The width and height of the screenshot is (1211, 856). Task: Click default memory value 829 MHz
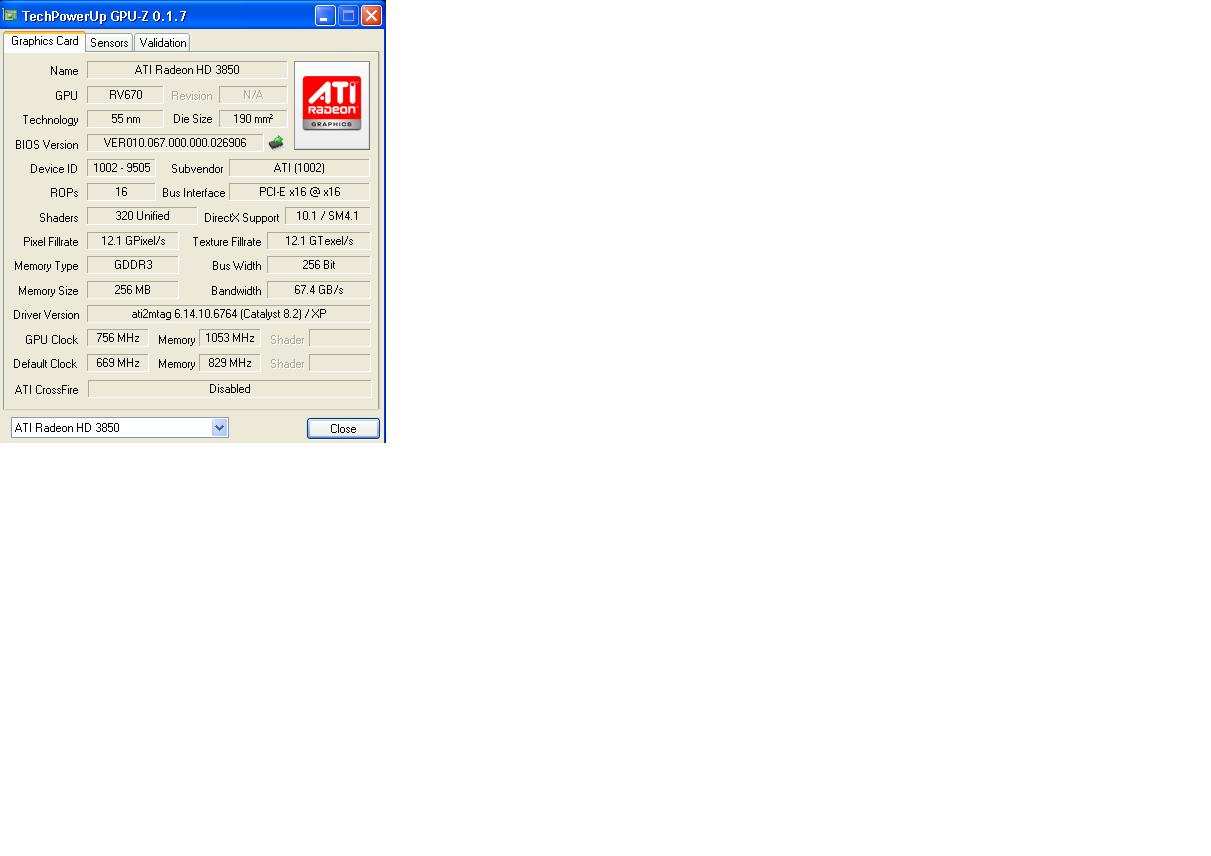(230, 363)
